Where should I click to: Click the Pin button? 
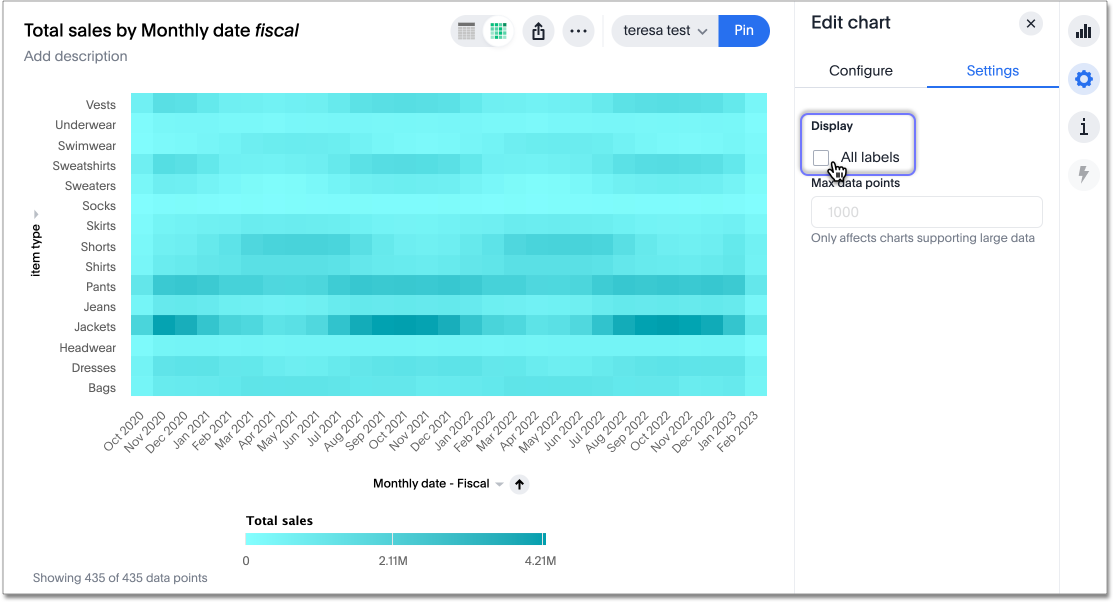[743, 31]
